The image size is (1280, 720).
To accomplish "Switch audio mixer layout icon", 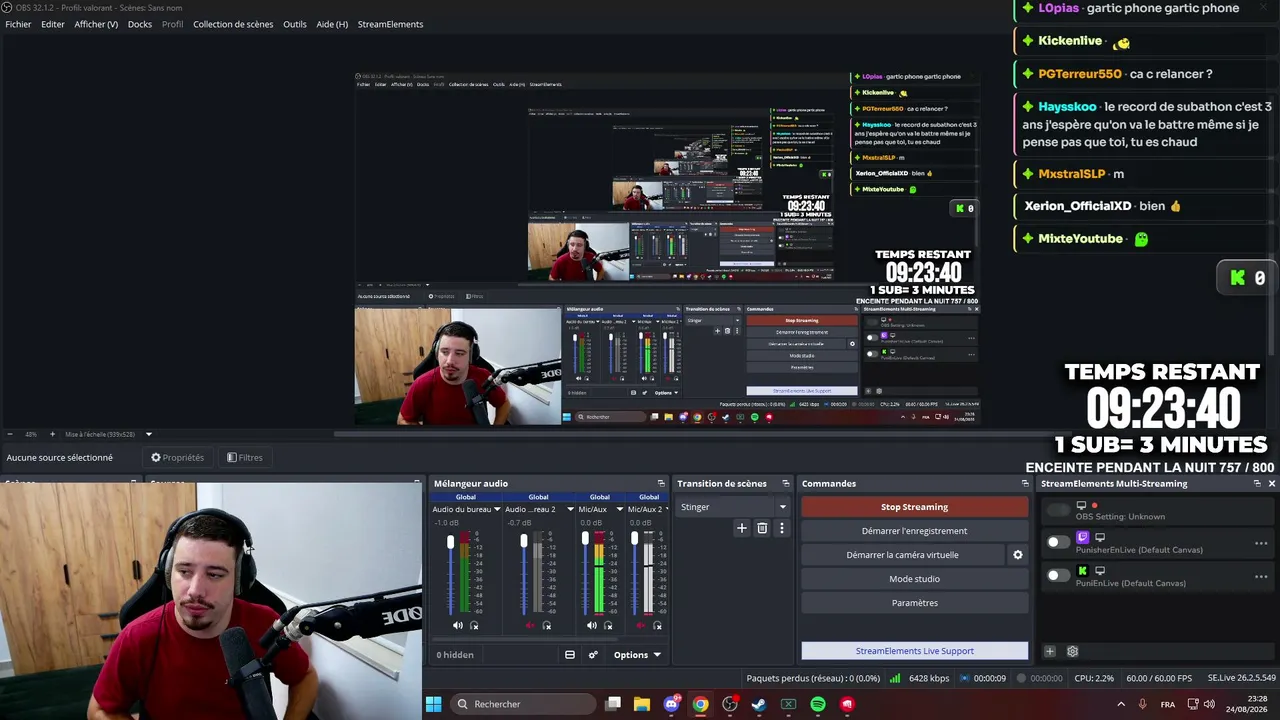I will (x=570, y=655).
